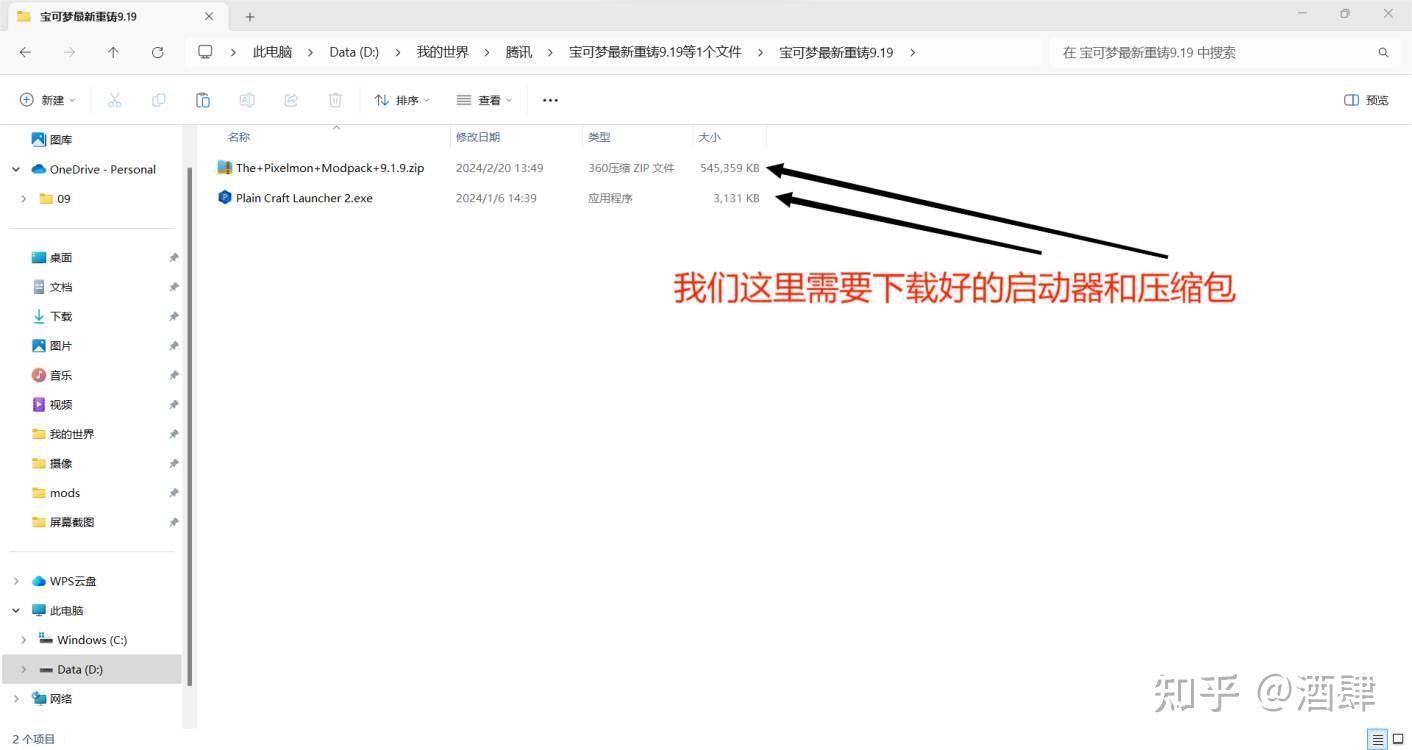The height and width of the screenshot is (750, 1412).
Task: Open a new tab with plus button
Action: 250,17
